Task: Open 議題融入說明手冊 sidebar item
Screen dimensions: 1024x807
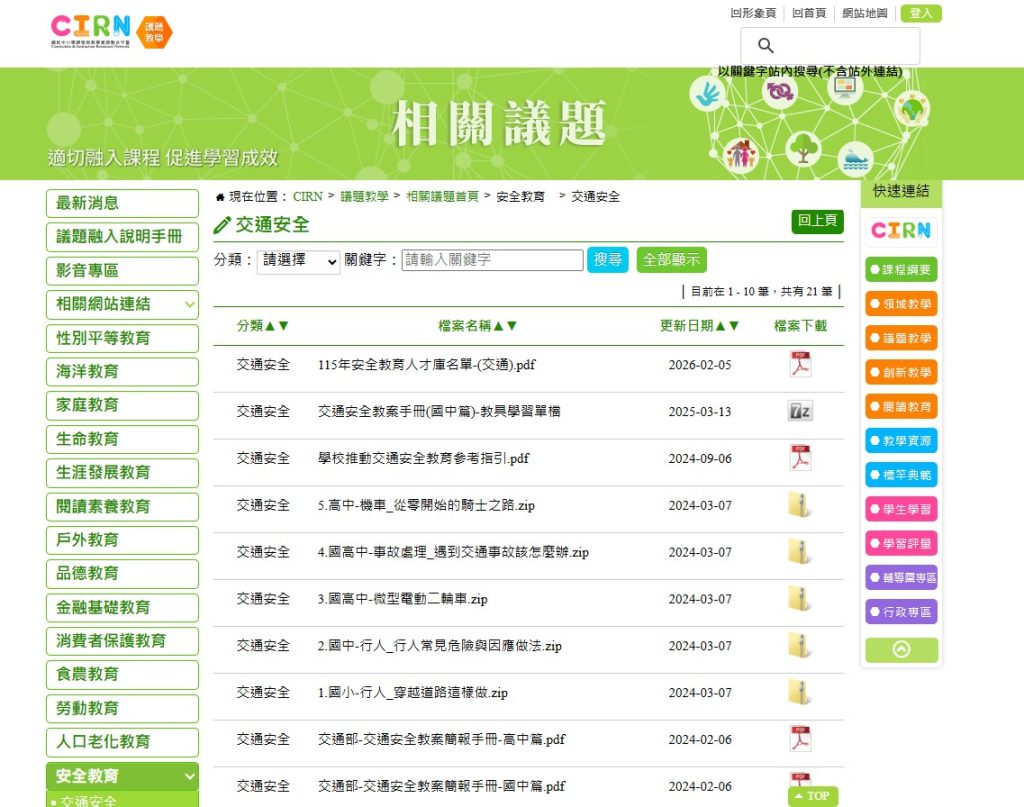Action: click(x=122, y=236)
